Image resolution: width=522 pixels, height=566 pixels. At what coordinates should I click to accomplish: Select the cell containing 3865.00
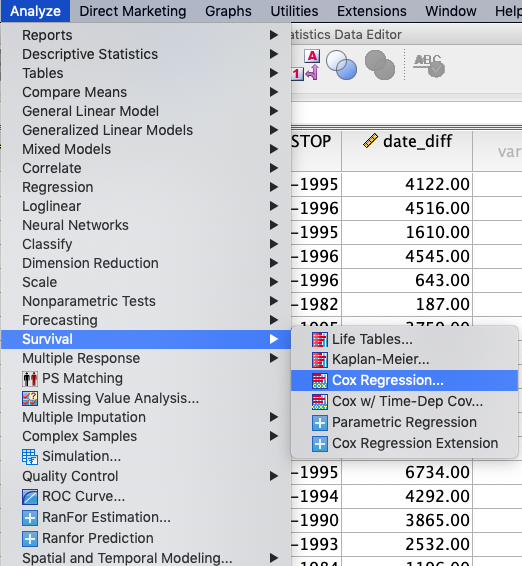pos(407,520)
